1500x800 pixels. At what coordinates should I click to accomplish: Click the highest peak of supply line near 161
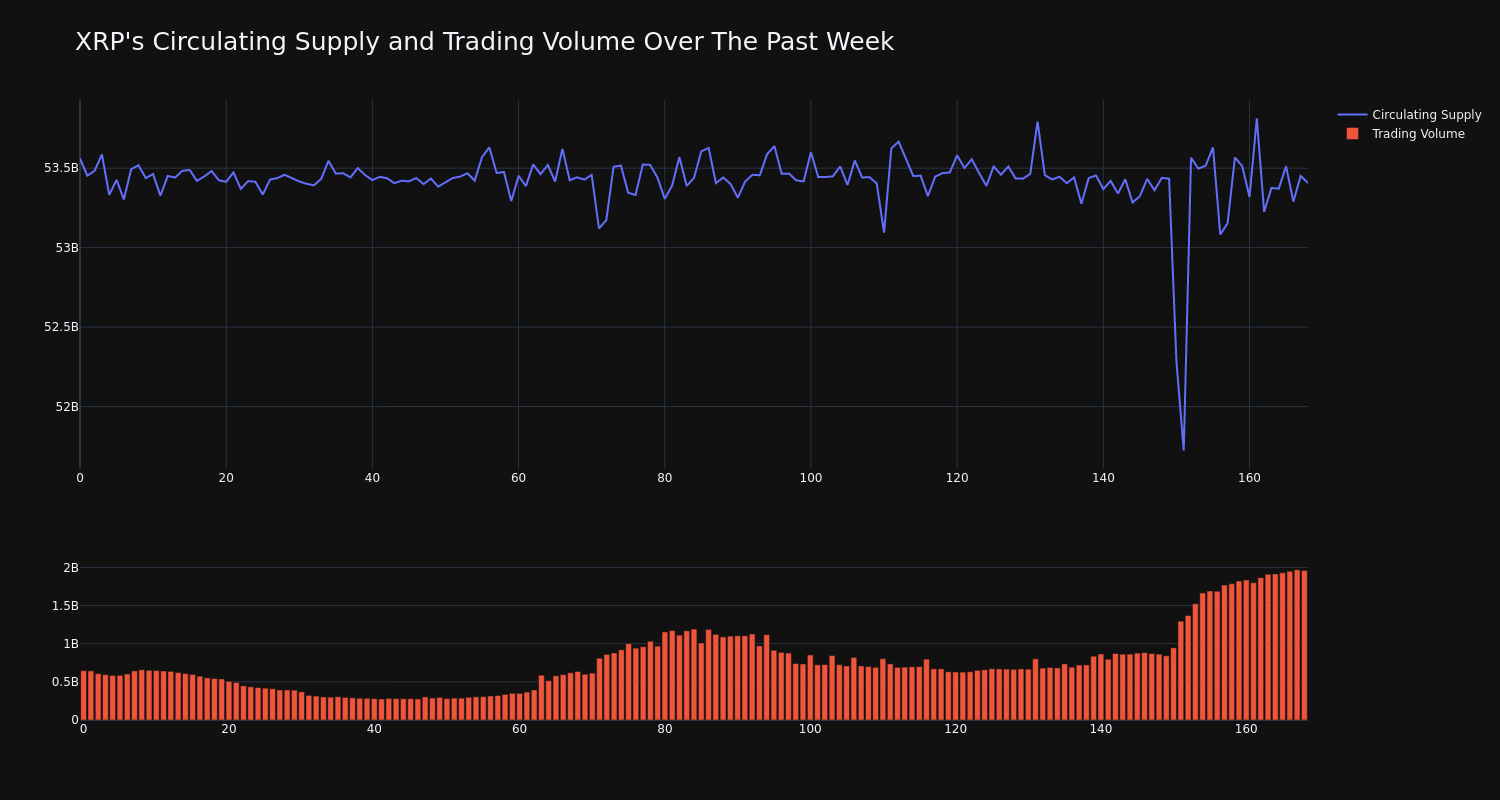1256,119
